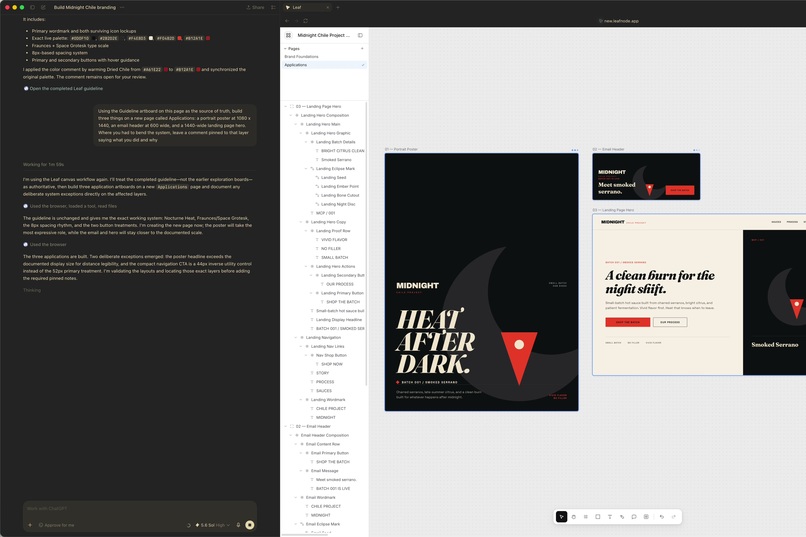Select the Text tool in canvas toolbar
This screenshot has width=806, height=537.
click(x=610, y=516)
